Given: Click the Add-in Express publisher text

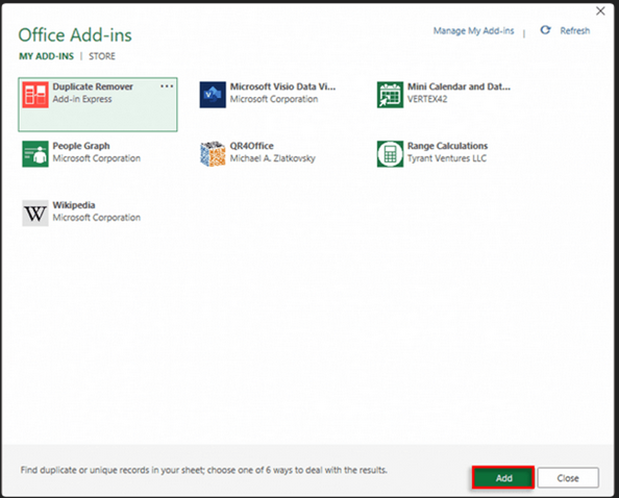Looking at the screenshot, I should [x=82, y=99].
